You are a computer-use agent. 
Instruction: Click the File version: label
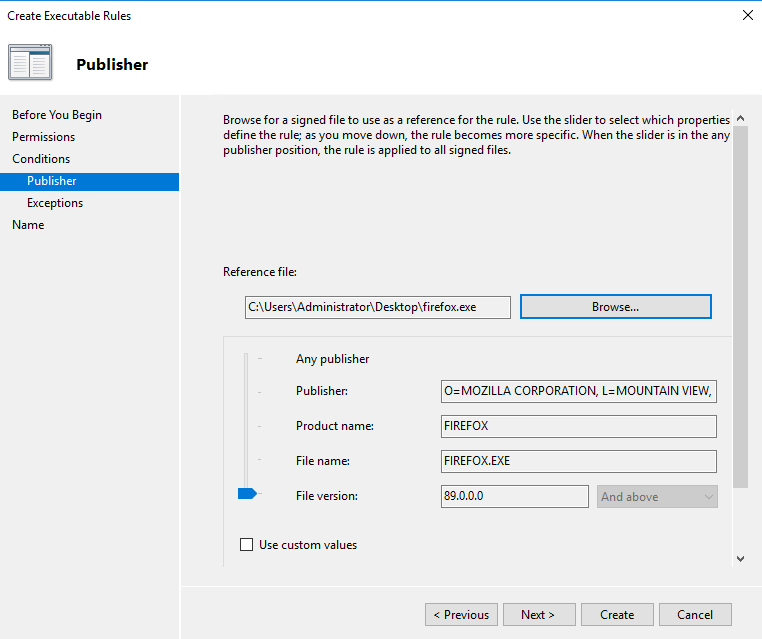tap(327, 496)
